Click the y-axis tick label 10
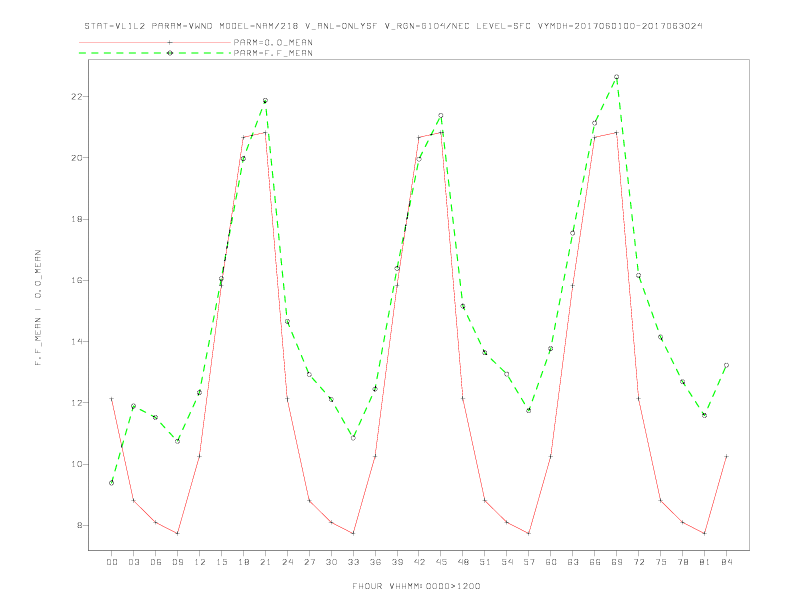Image resolution: width=792 pixels, height=612 pixels. pyautogui.click(x=76, y=464)
